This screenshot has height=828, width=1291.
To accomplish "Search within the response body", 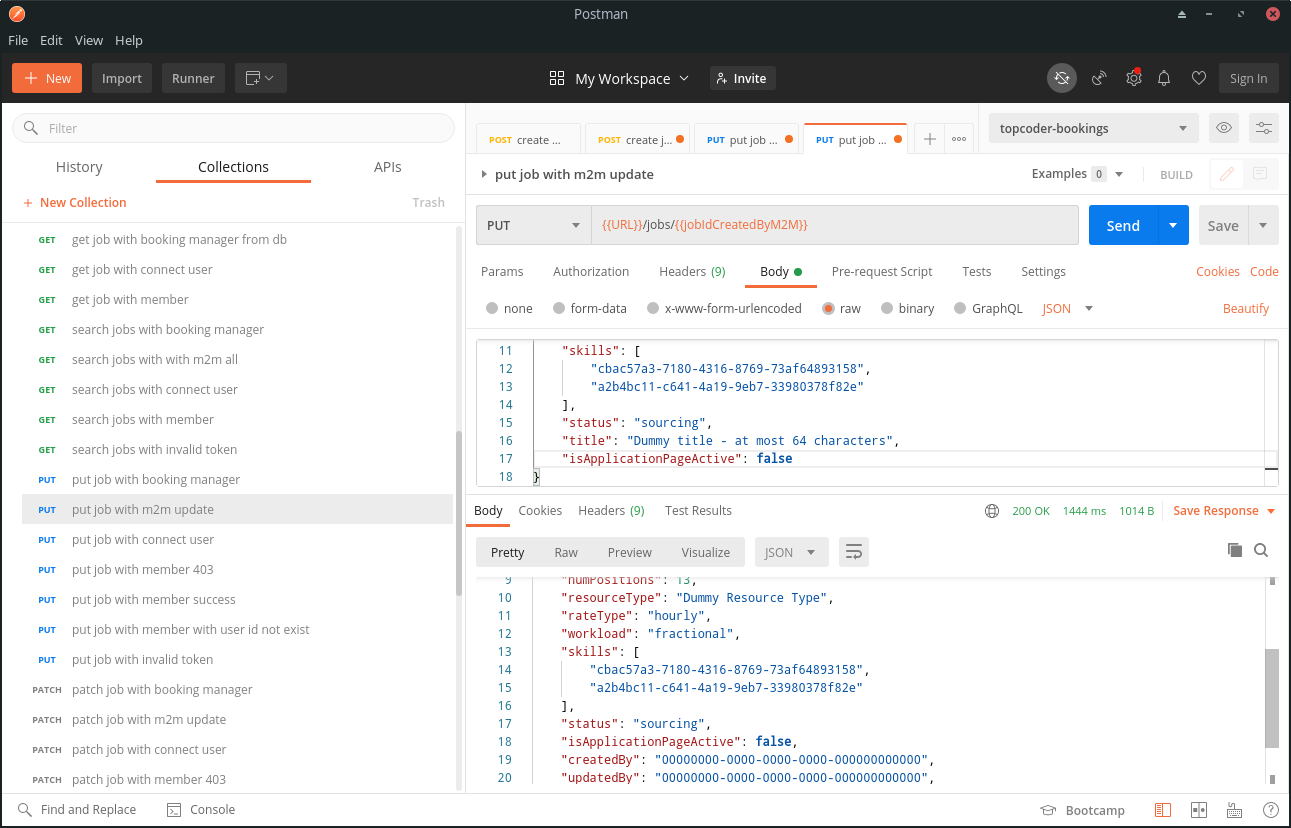I will [x=1261, y=550].
